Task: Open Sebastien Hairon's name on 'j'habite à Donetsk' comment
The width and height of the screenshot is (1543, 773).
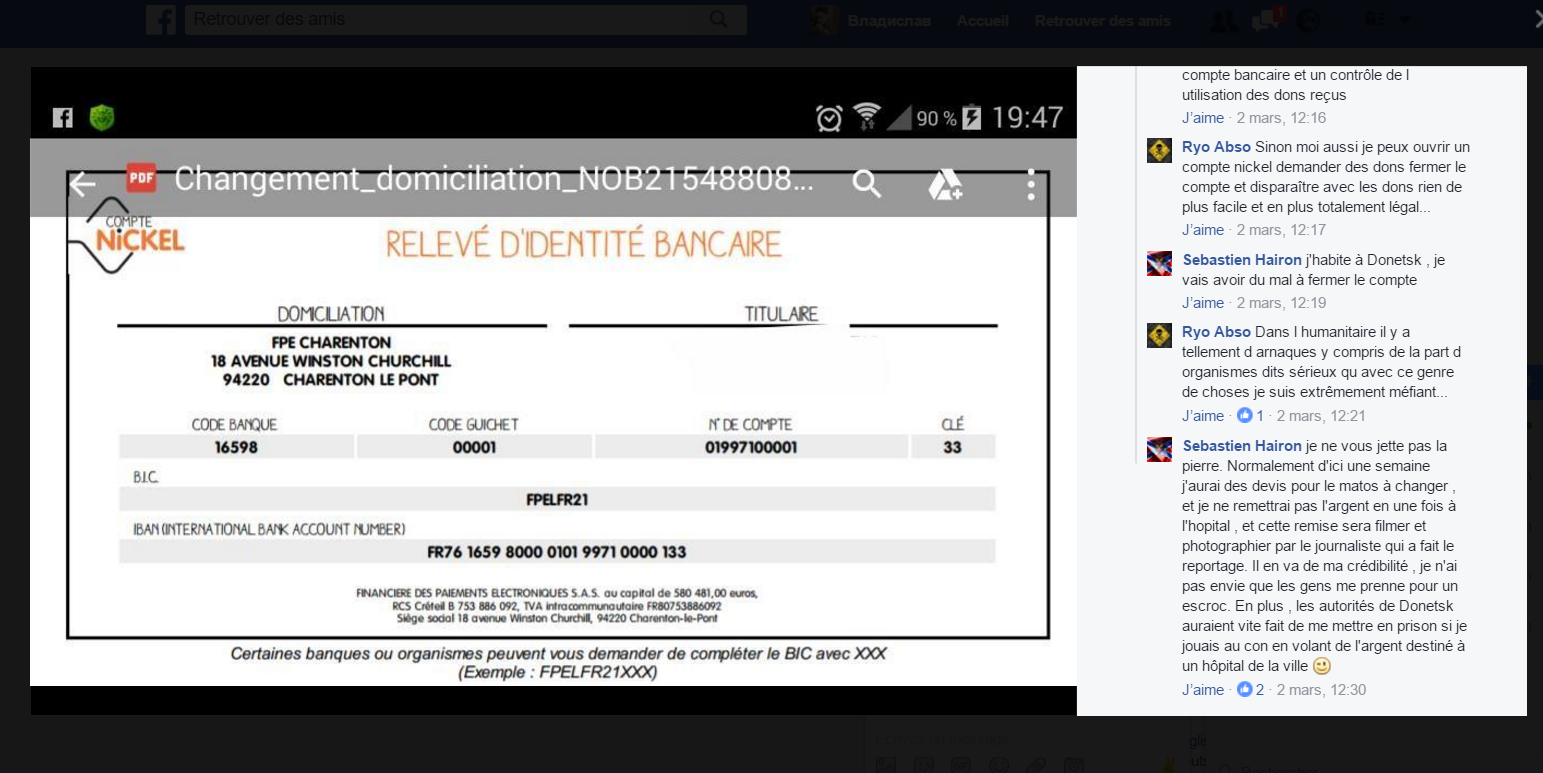Action: tap(1242, 260)
